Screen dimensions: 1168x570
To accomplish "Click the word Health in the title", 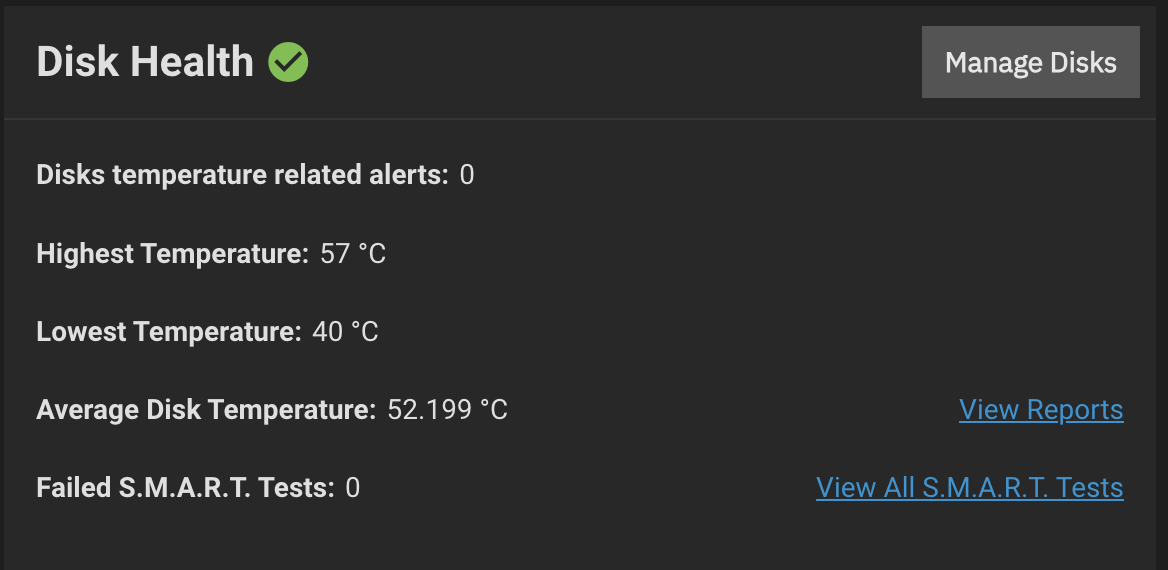I will [x=192, y=62].
